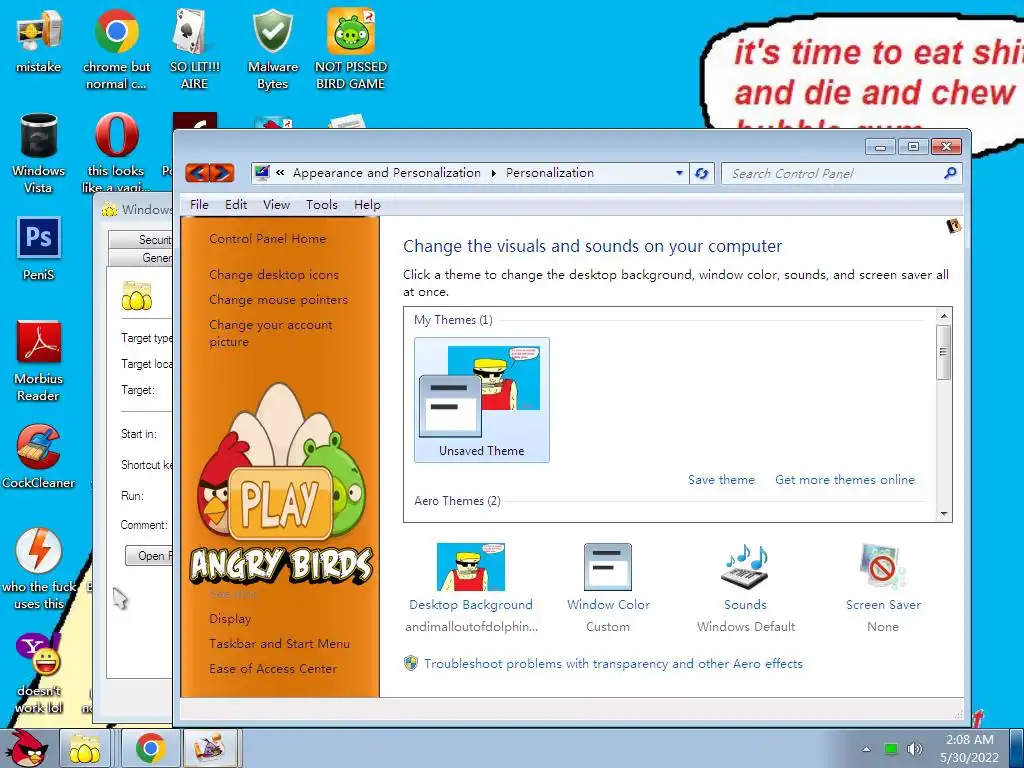Open eggs folder icon in taskbar
This screenshot has width=1024, height=768.
(x=85, y=748)
